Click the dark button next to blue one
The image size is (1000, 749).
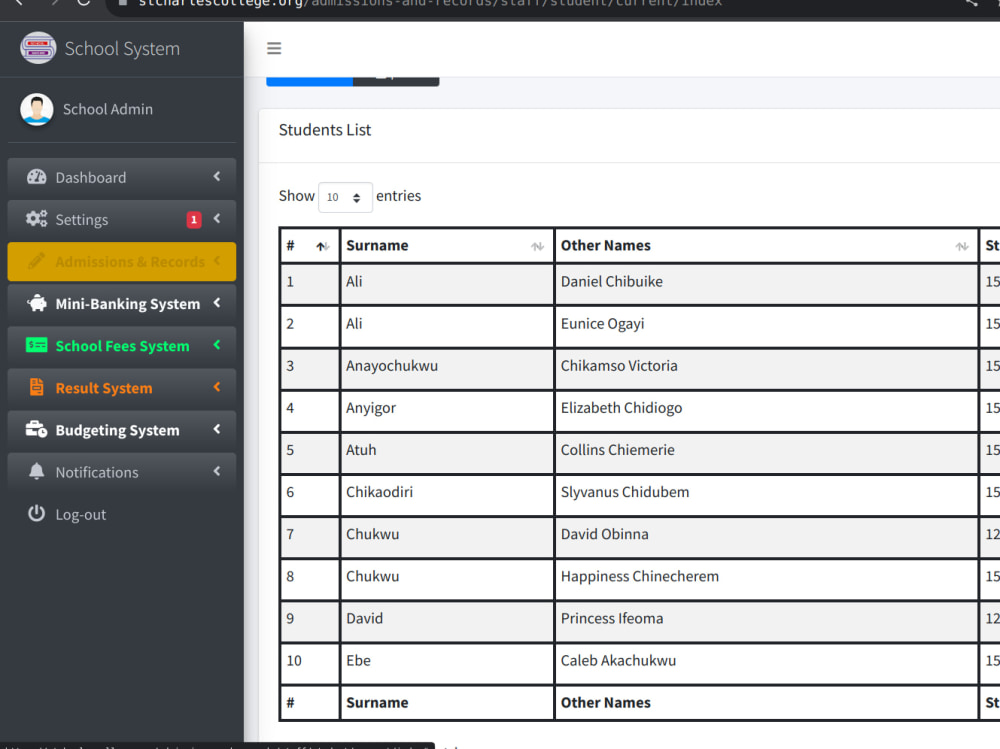click(x=396, y=81)
